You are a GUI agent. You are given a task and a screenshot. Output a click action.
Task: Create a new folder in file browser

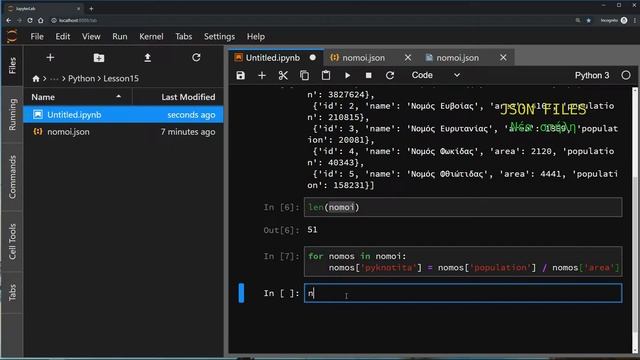pos(99,58)
